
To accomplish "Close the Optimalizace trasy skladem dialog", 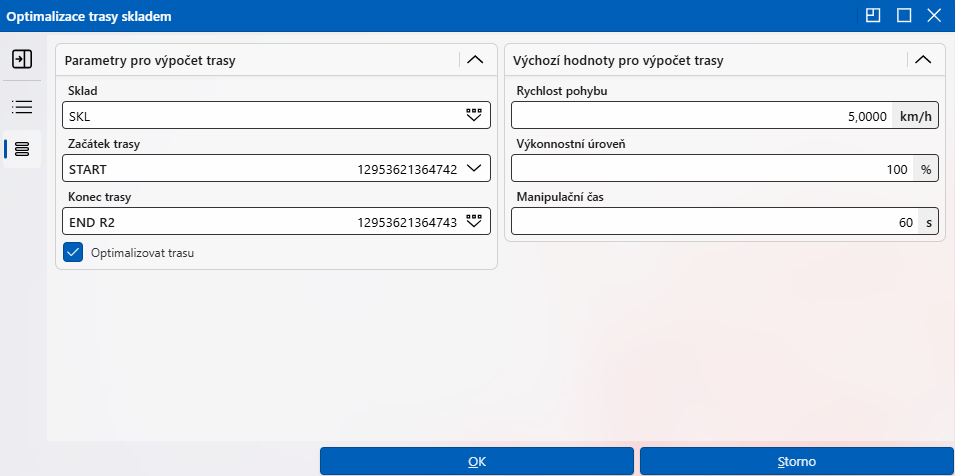I will pyautogui.click(x=934, y=15).
